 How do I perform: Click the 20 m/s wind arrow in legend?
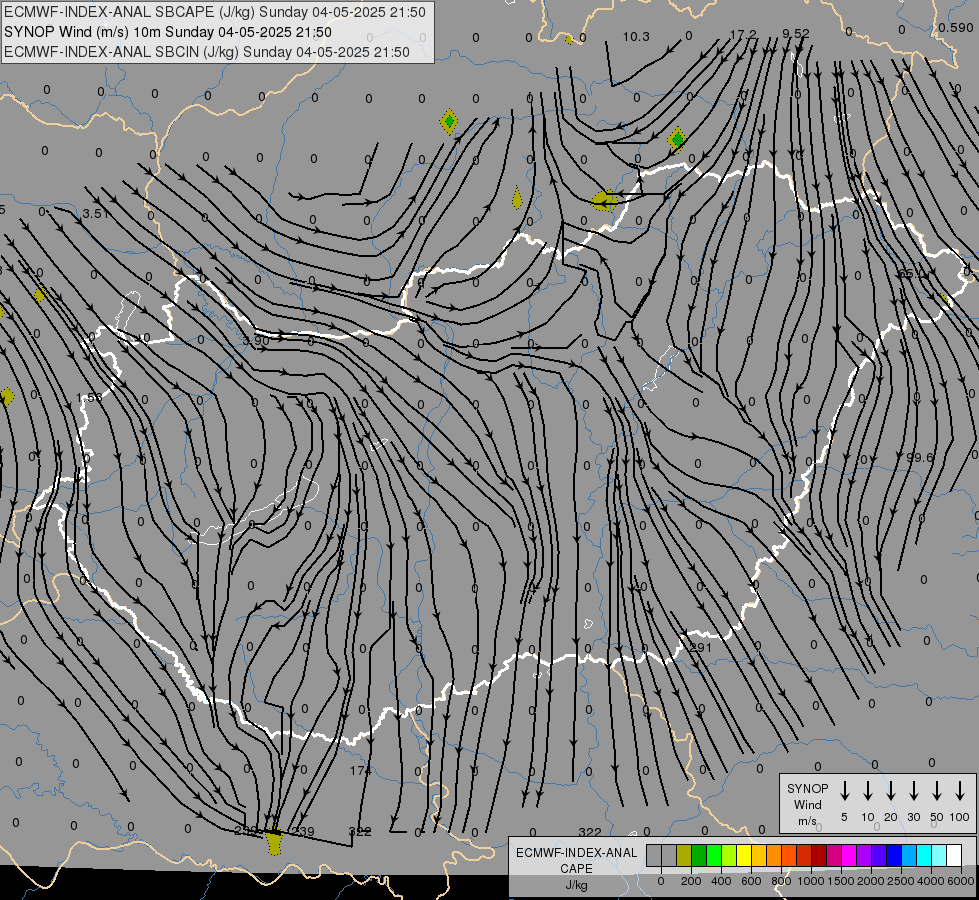[890, 791]
